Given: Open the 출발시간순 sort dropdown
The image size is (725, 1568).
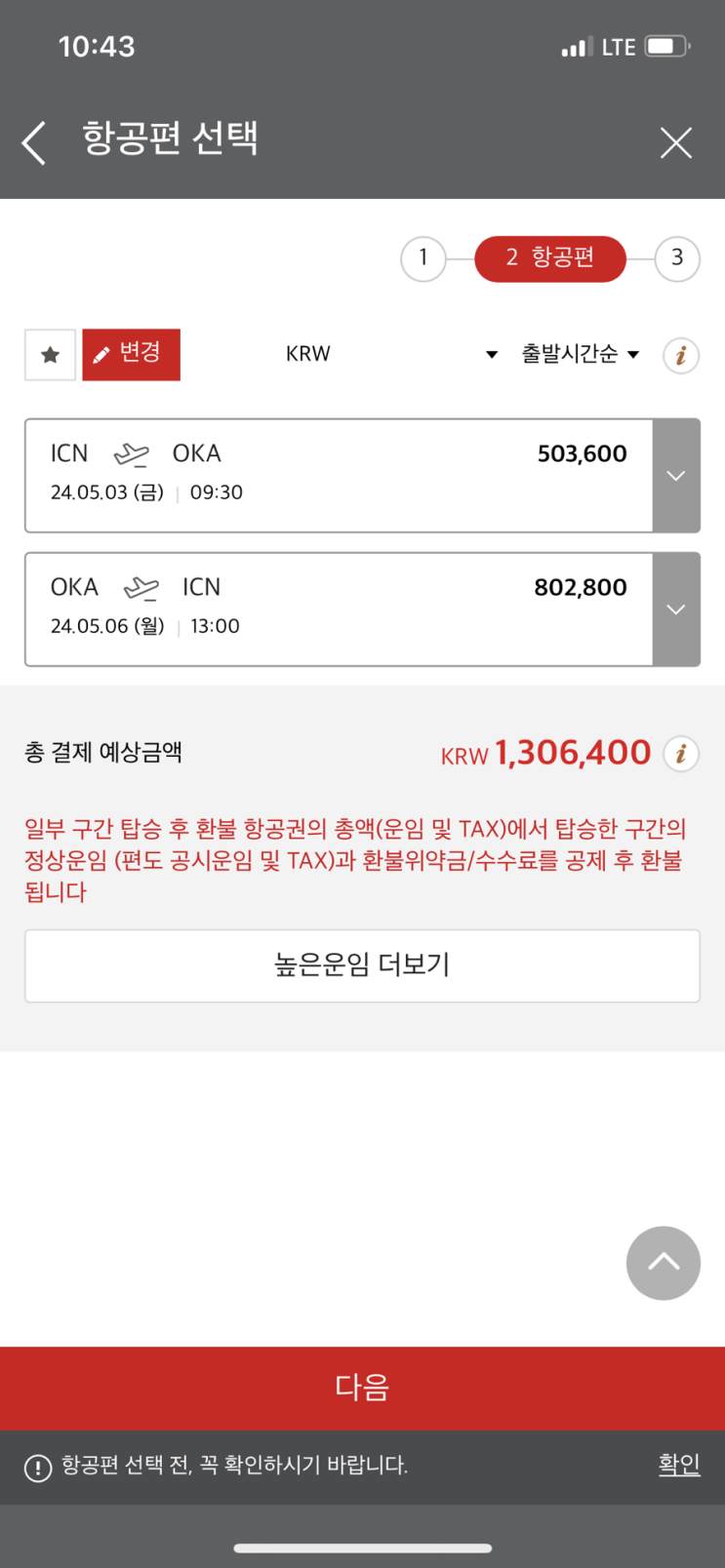Looking at the screenshot, I should tap(580, 354).
